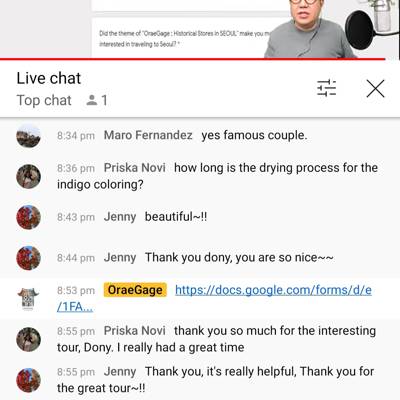Image resolution: width=400 pixels, height=400 pixels.
Task: Click the red video progress bar
Action: tap(192, 59)
